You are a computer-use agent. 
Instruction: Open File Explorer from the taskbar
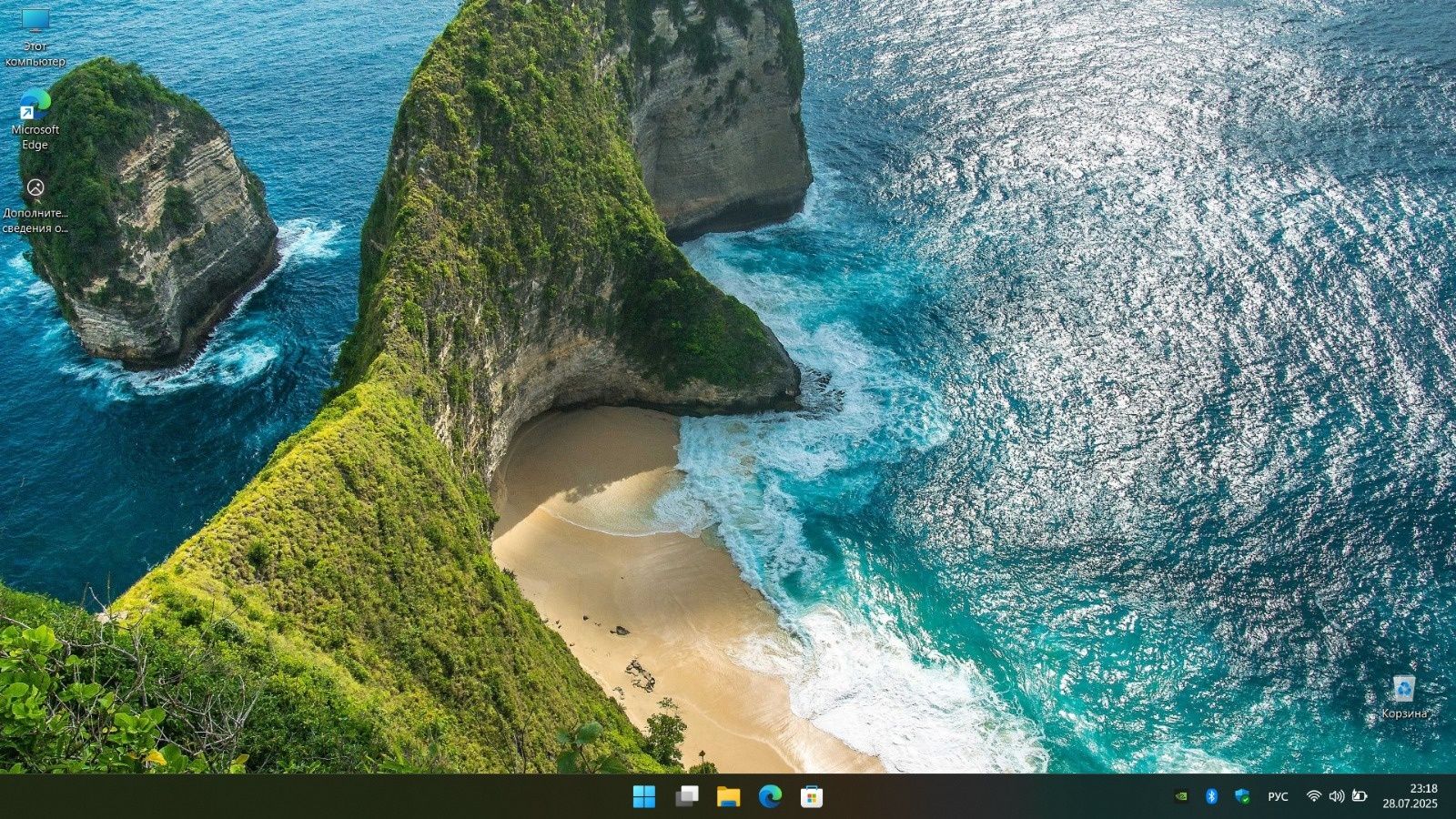click(728, 796)
